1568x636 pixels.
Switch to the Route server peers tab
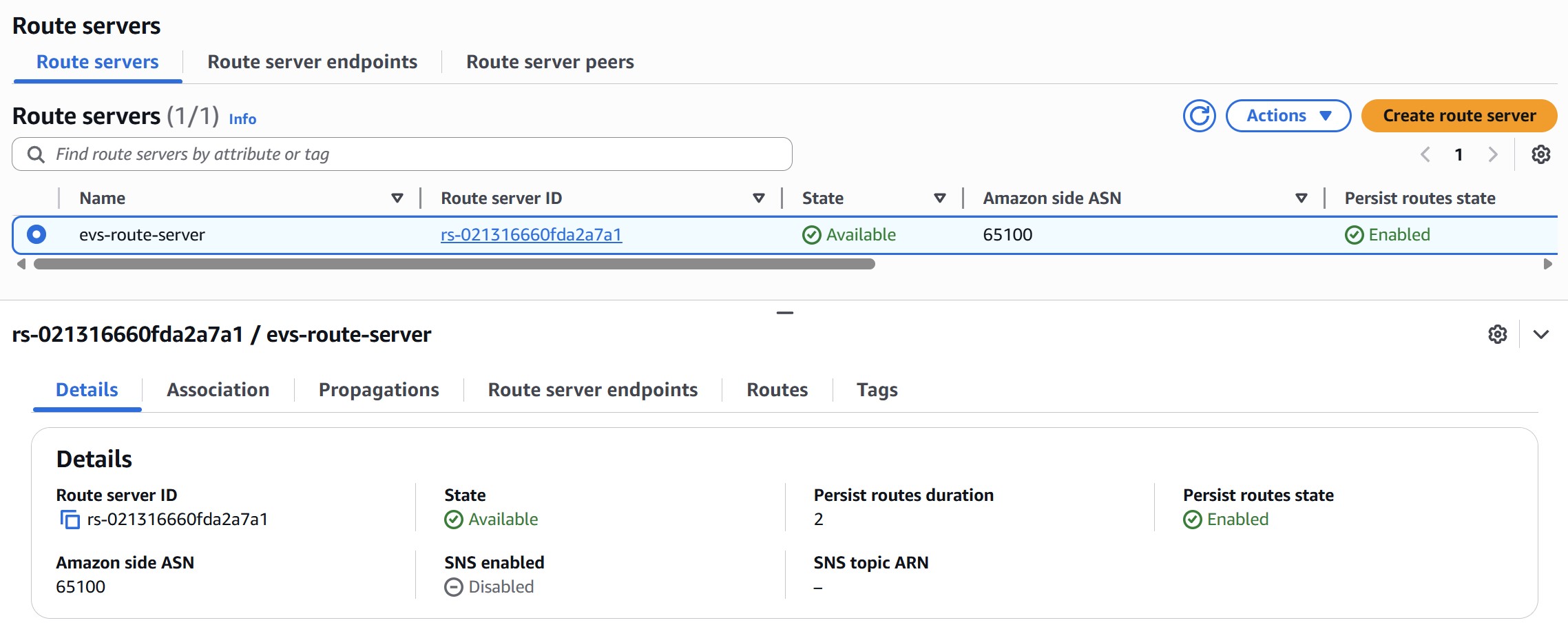coord(550,61)
